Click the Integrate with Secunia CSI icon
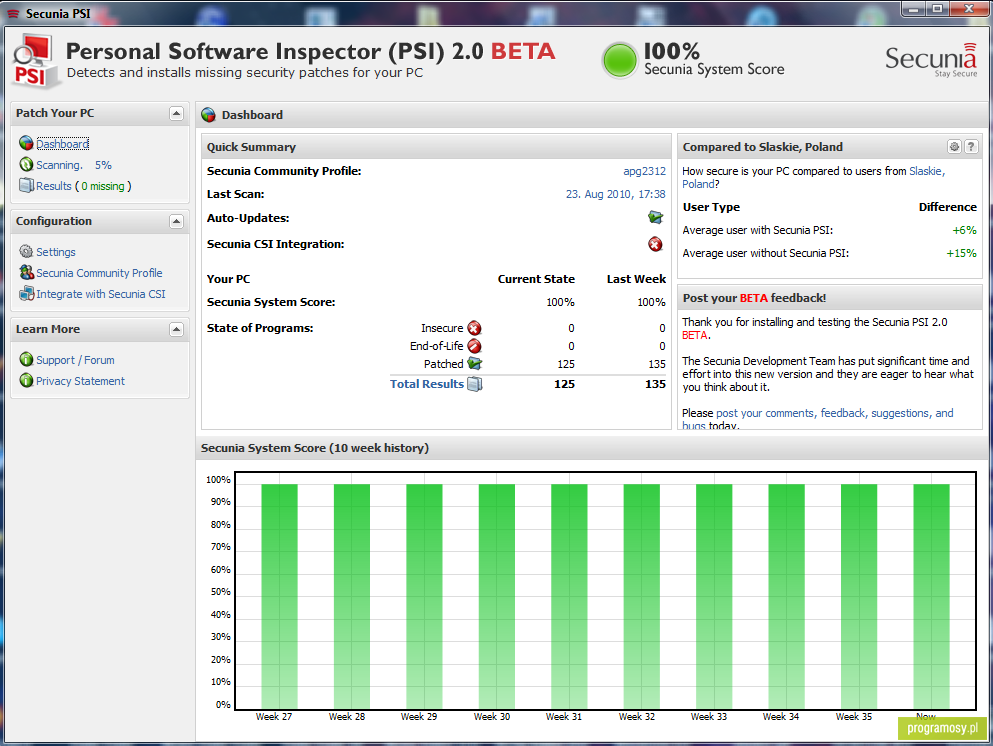This screenshot has width=993, height=746. tap(26, 294)
